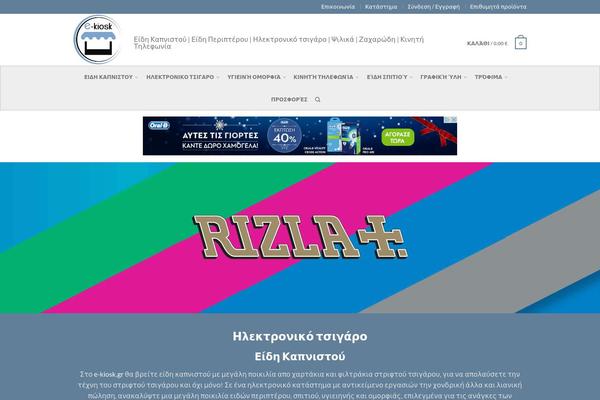The height and width of the screenshot is (400, 600).
Task: Click the Επικοινωνία link in top bar
Action: [x=338, y=7]
